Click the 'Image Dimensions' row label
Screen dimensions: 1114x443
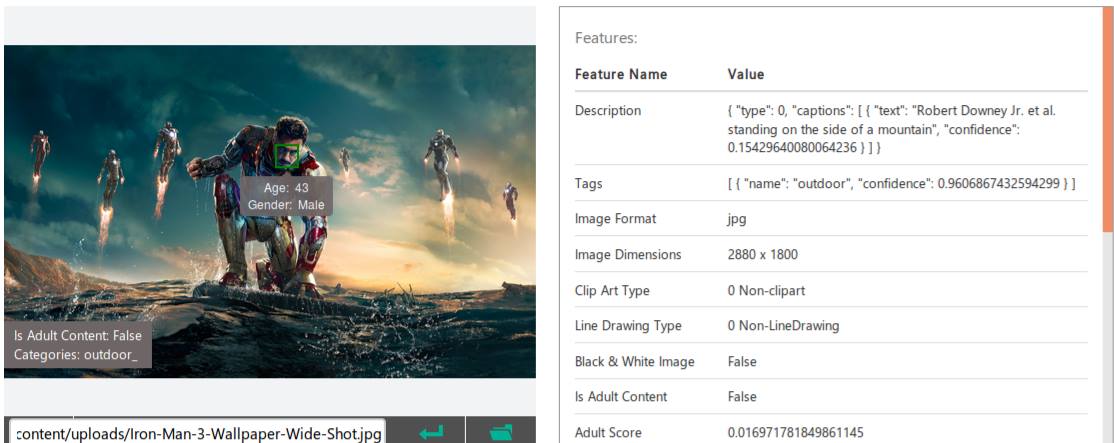628,254
